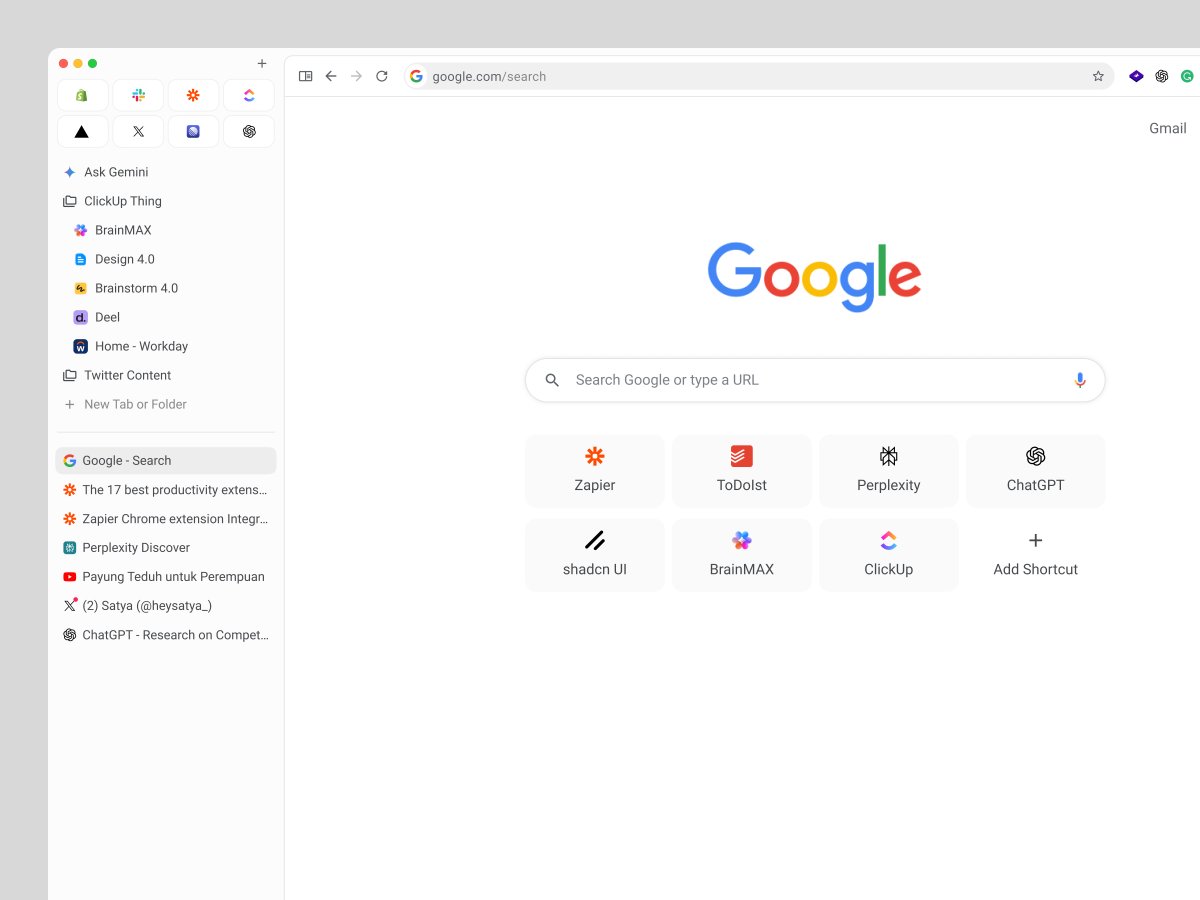
Task: Click the magnifier icon in search box
Action: point(552,380)
